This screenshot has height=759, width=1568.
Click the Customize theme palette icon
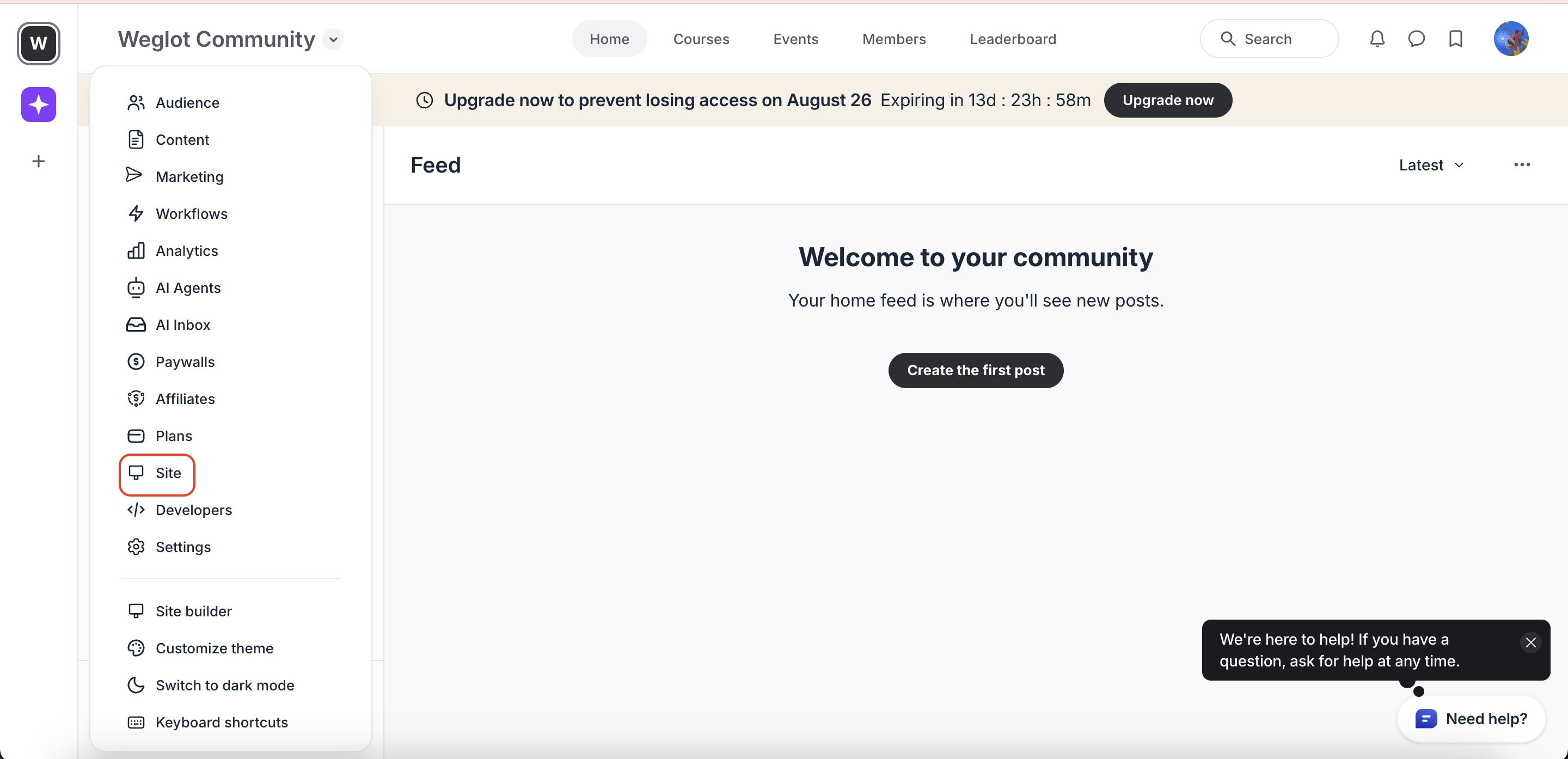pos(136,649)
